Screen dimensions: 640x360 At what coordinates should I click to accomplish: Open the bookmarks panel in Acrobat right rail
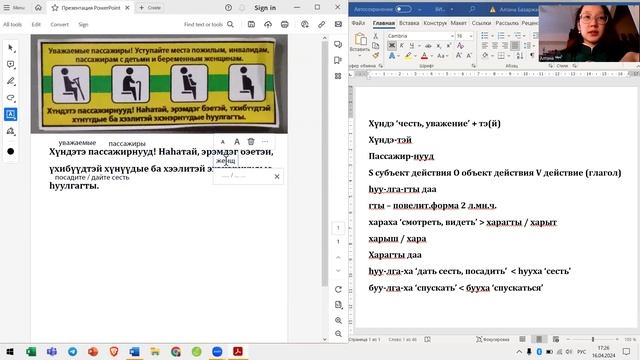(x=338, y=60)
